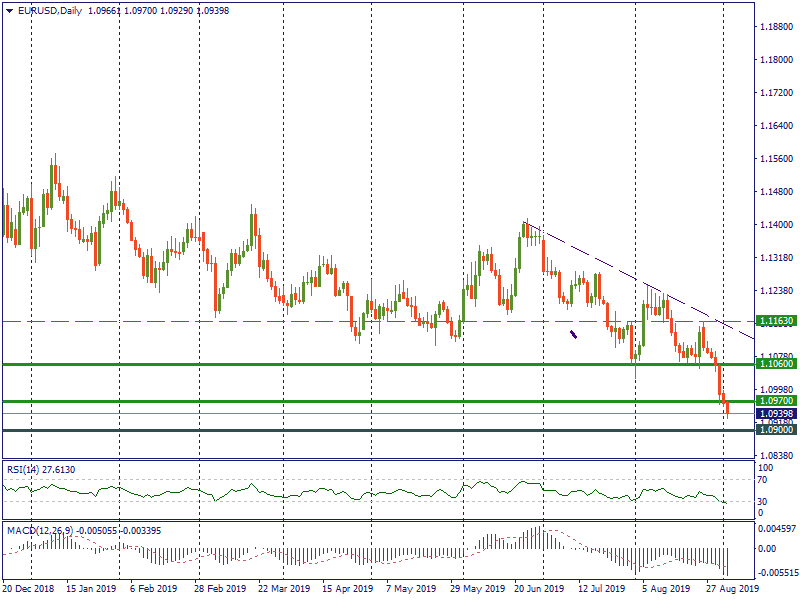Click the last red candlestick on chart

tap(727, 407)
